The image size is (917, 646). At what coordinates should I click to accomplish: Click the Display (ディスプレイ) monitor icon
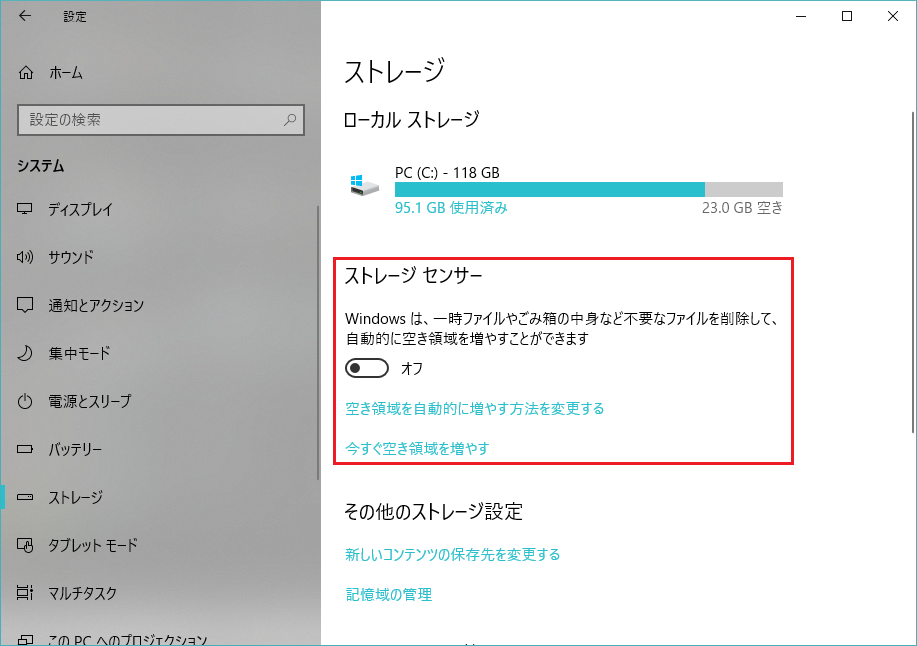coord(26,210)
